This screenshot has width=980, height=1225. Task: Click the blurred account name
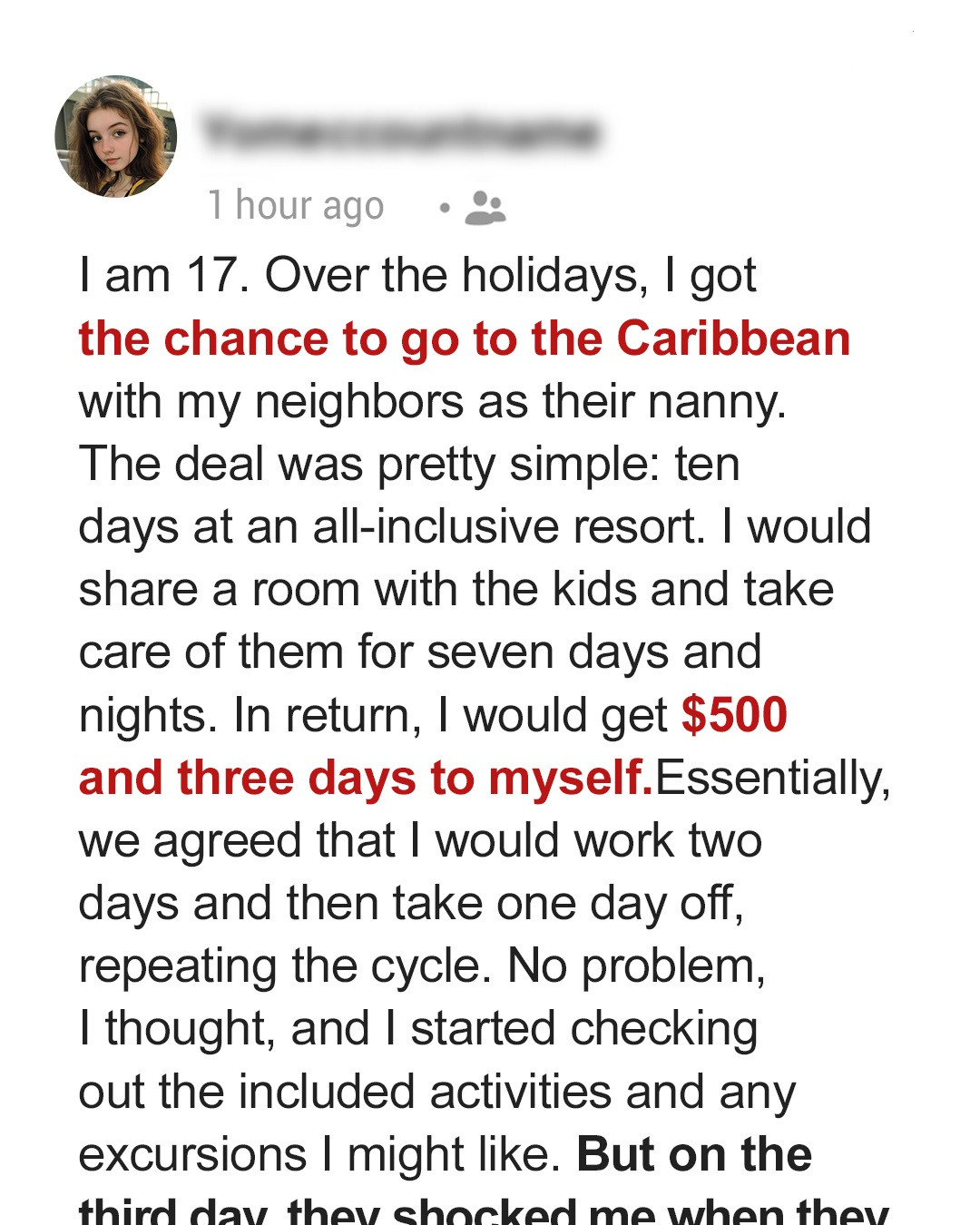400,133
